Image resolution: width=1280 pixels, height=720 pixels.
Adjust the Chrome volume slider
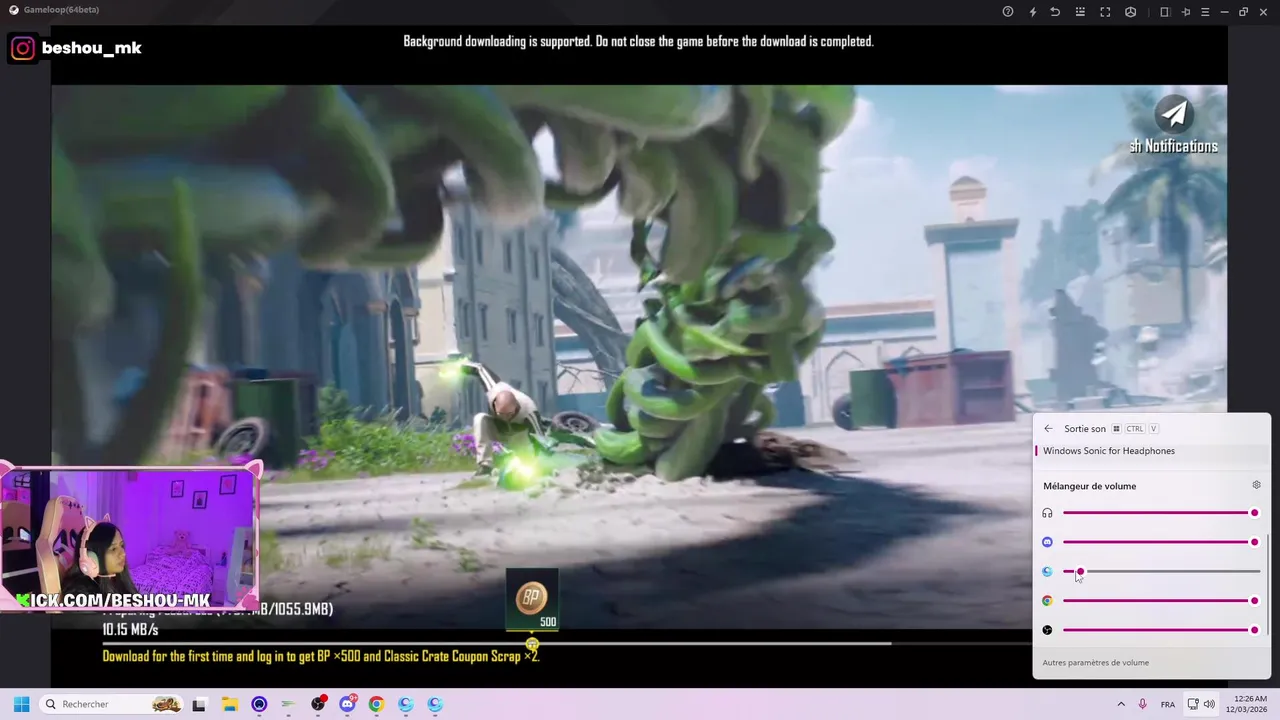coord(1161,601)
